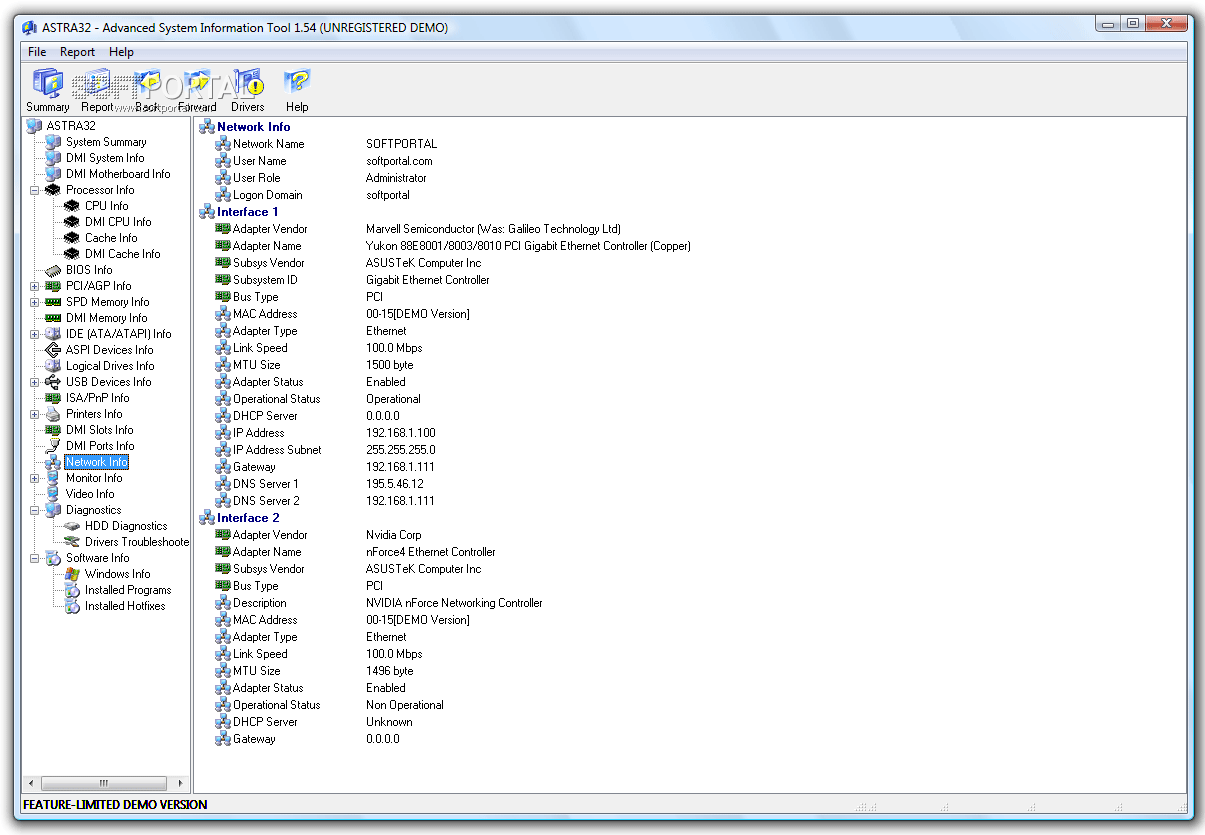Click DNS Server 1 value 195.5.46.12

(x=395, y=484)
